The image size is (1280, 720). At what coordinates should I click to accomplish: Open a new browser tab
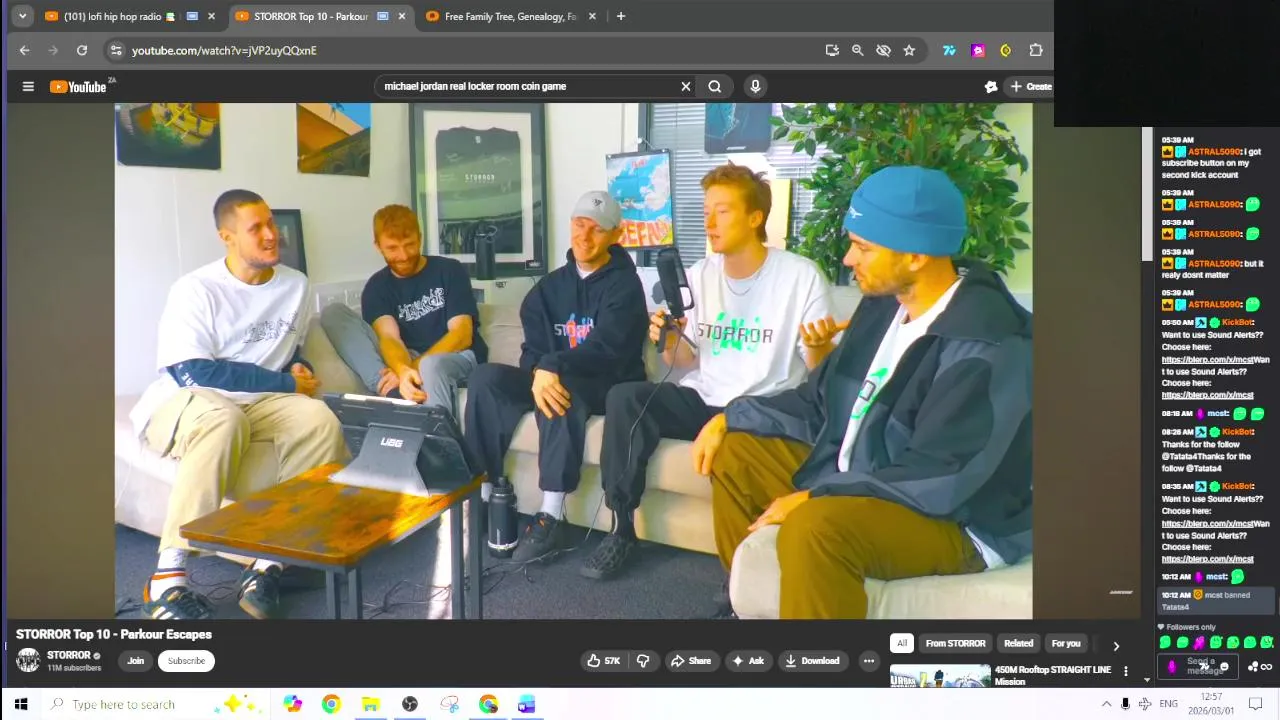tap(621, 16)
